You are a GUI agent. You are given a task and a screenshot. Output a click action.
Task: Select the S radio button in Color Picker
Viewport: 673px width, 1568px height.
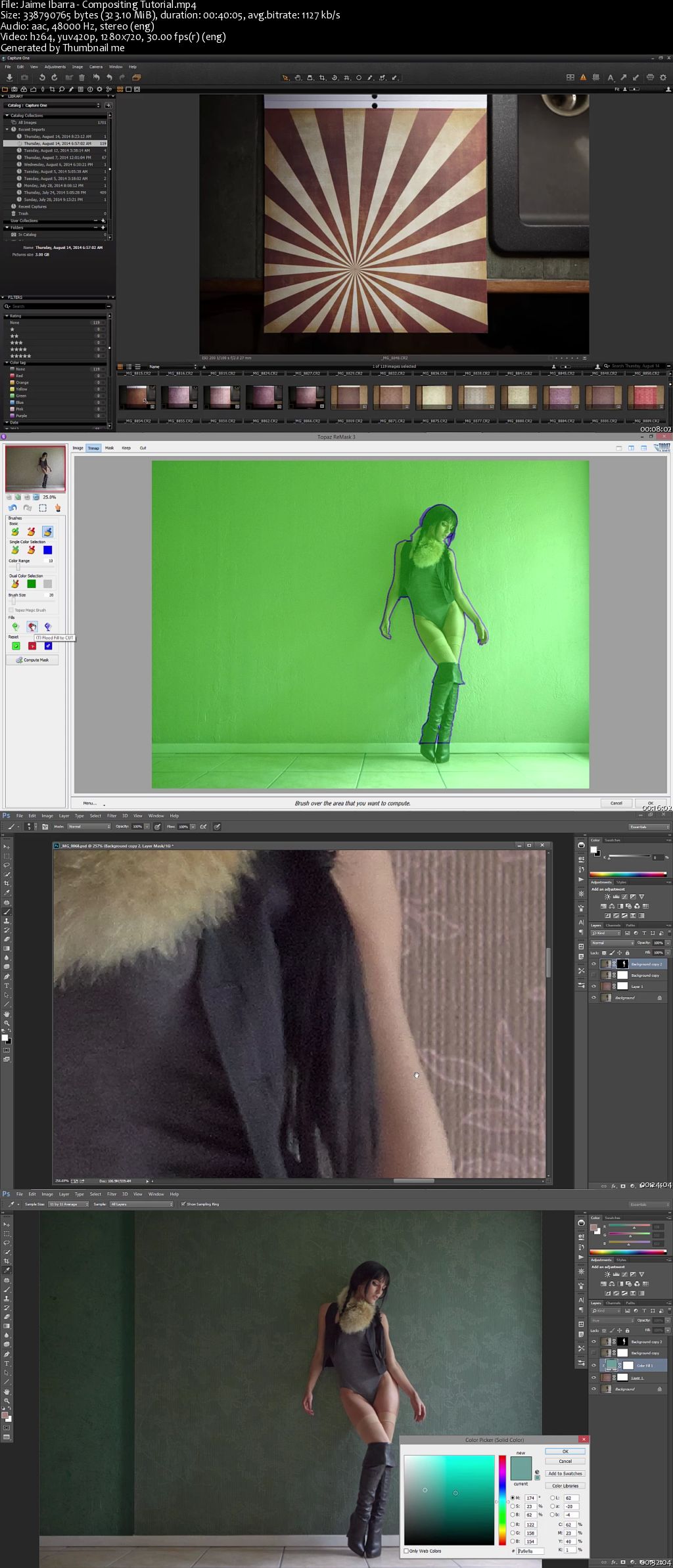click(513, 1506)
